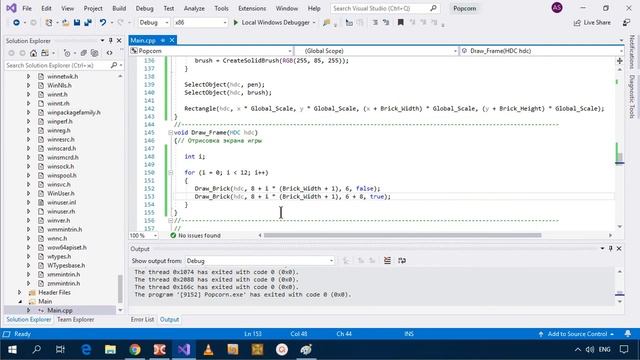Viewport: 640px width, 360px height.
Task: Click the editor horizontal scrollbar
Action: [x=402, y=235]
